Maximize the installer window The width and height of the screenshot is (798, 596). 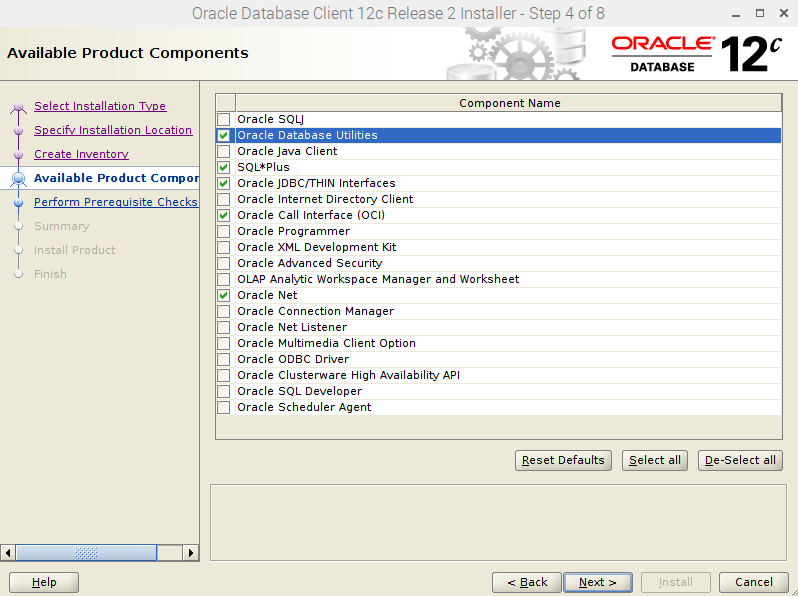click(760, 14)
